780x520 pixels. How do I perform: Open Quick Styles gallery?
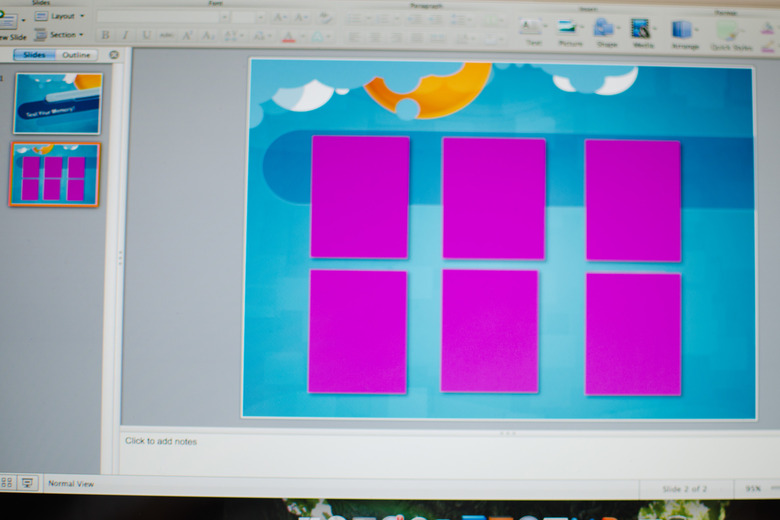point(729,32)
